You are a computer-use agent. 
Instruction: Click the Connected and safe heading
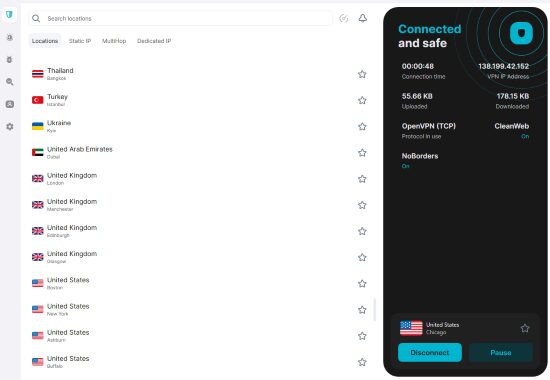click(x=430, y=36)
